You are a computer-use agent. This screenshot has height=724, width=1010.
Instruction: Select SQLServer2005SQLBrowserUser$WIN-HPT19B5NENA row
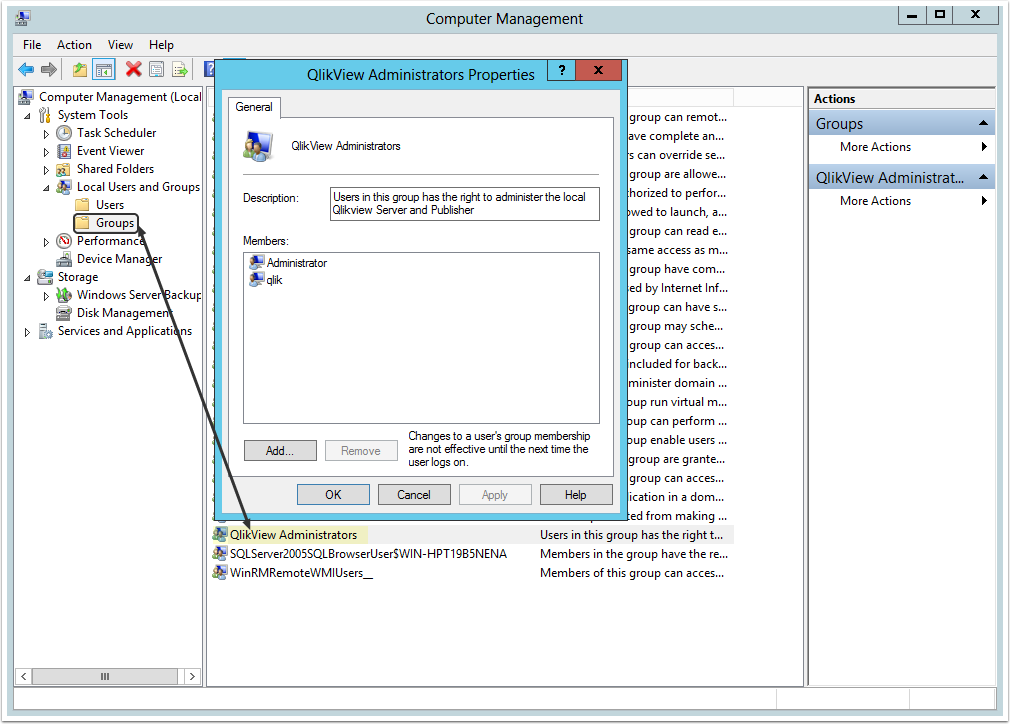(473, 554)
